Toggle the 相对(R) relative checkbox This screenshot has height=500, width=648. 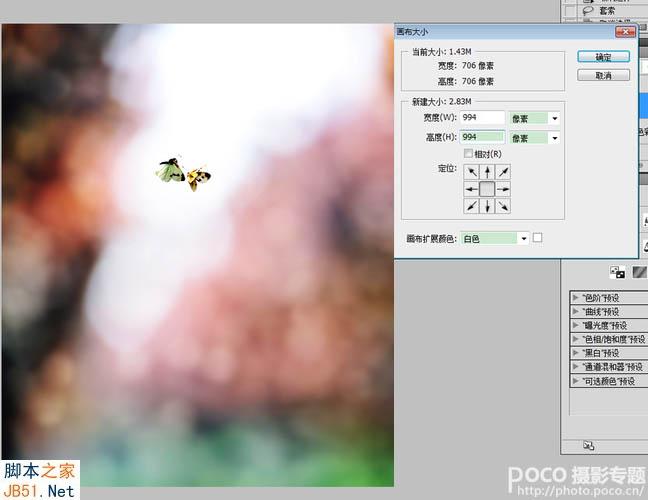[x=468, y=154]
